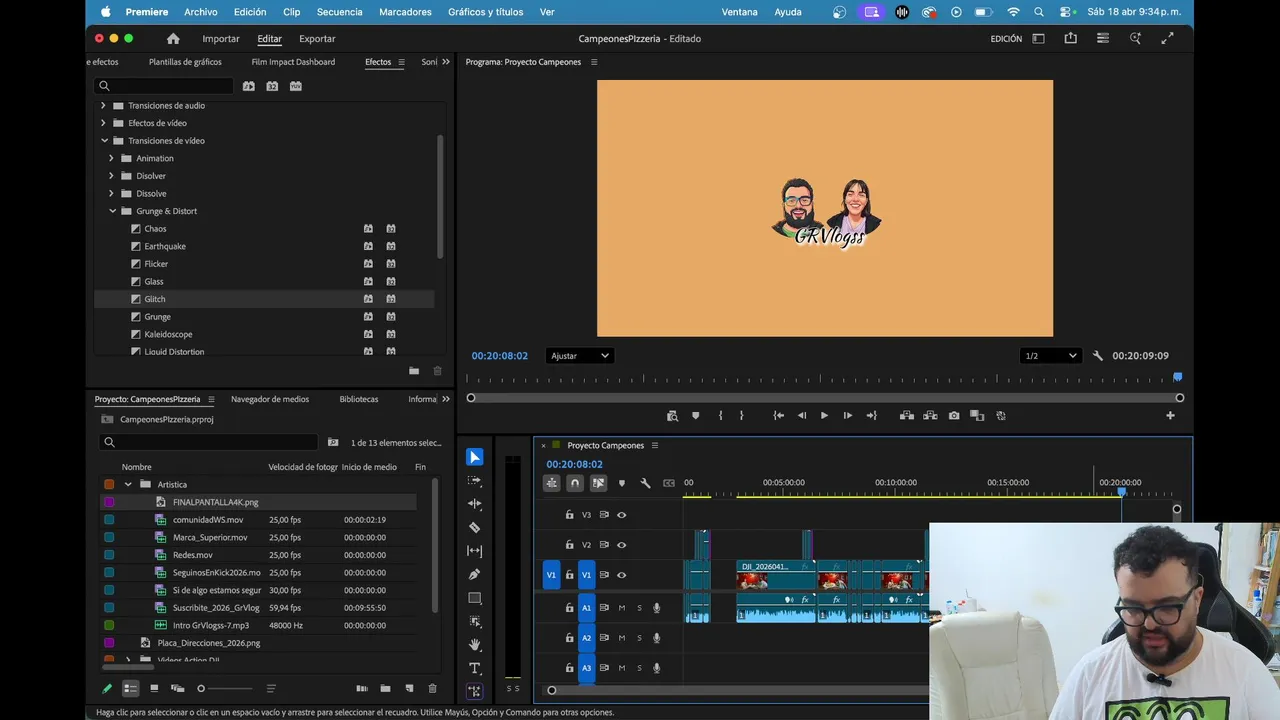Delete selected item with Project trash icon
1280x720 pixels.
point(432,688)
